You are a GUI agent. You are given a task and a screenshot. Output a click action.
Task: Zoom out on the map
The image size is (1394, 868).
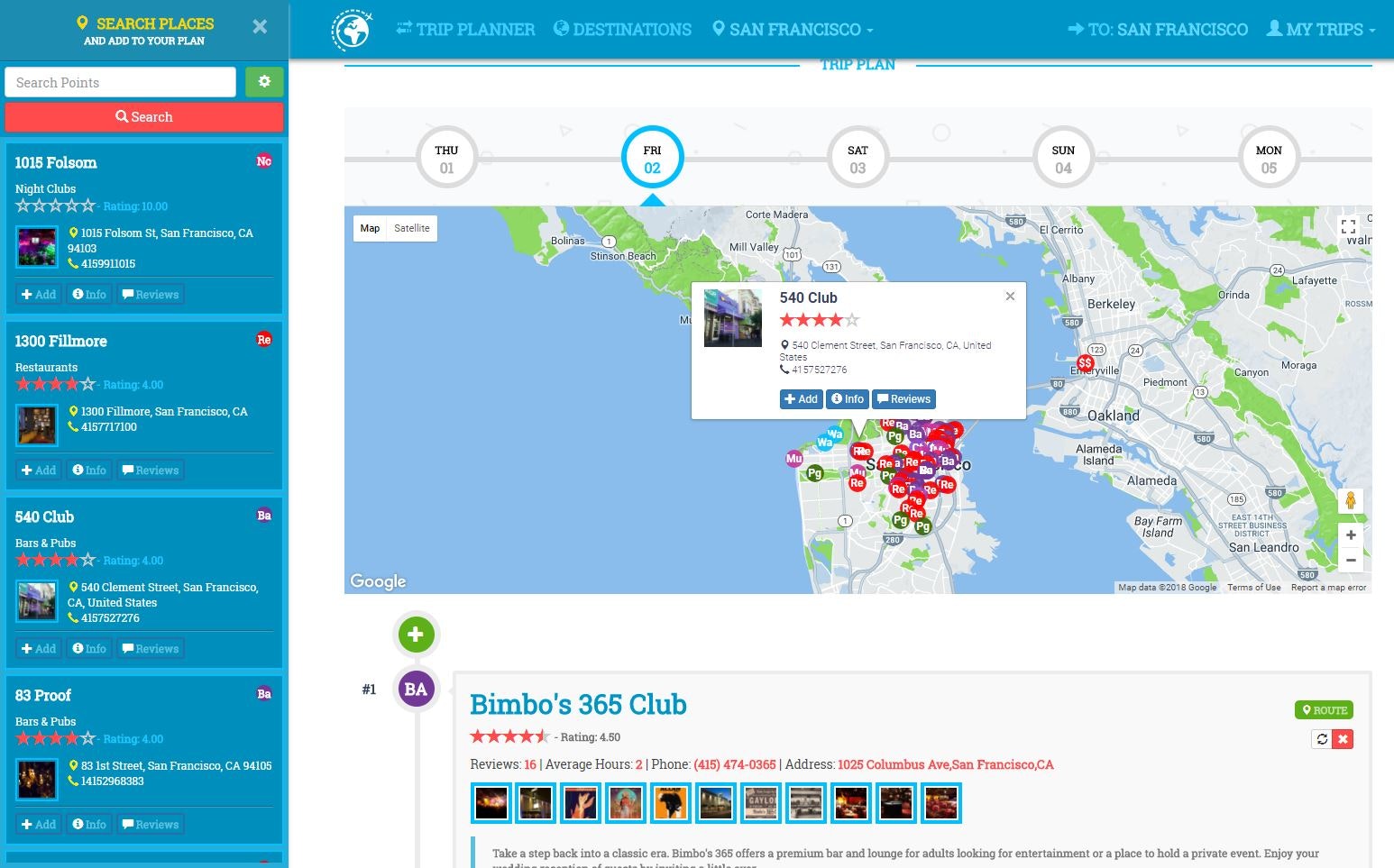coord(1351,560)
